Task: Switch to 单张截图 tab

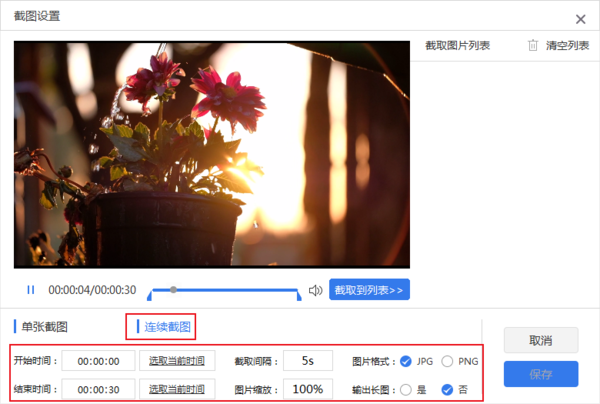Action: click(44, 326)
